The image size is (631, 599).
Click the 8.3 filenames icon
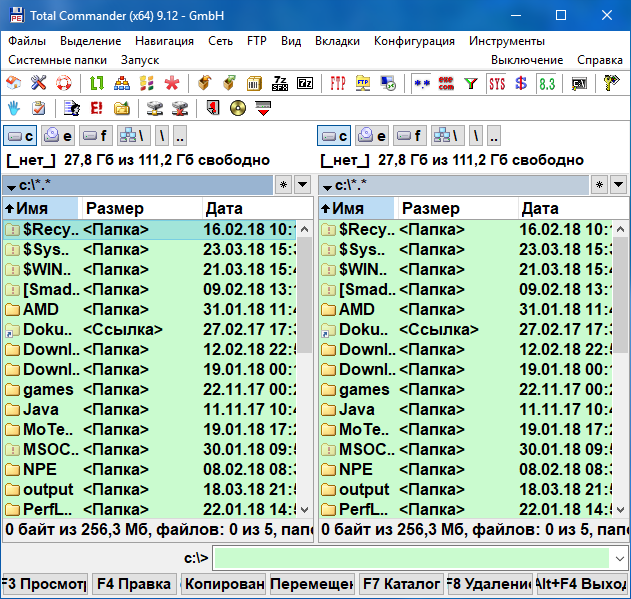(x=546, y=83)
